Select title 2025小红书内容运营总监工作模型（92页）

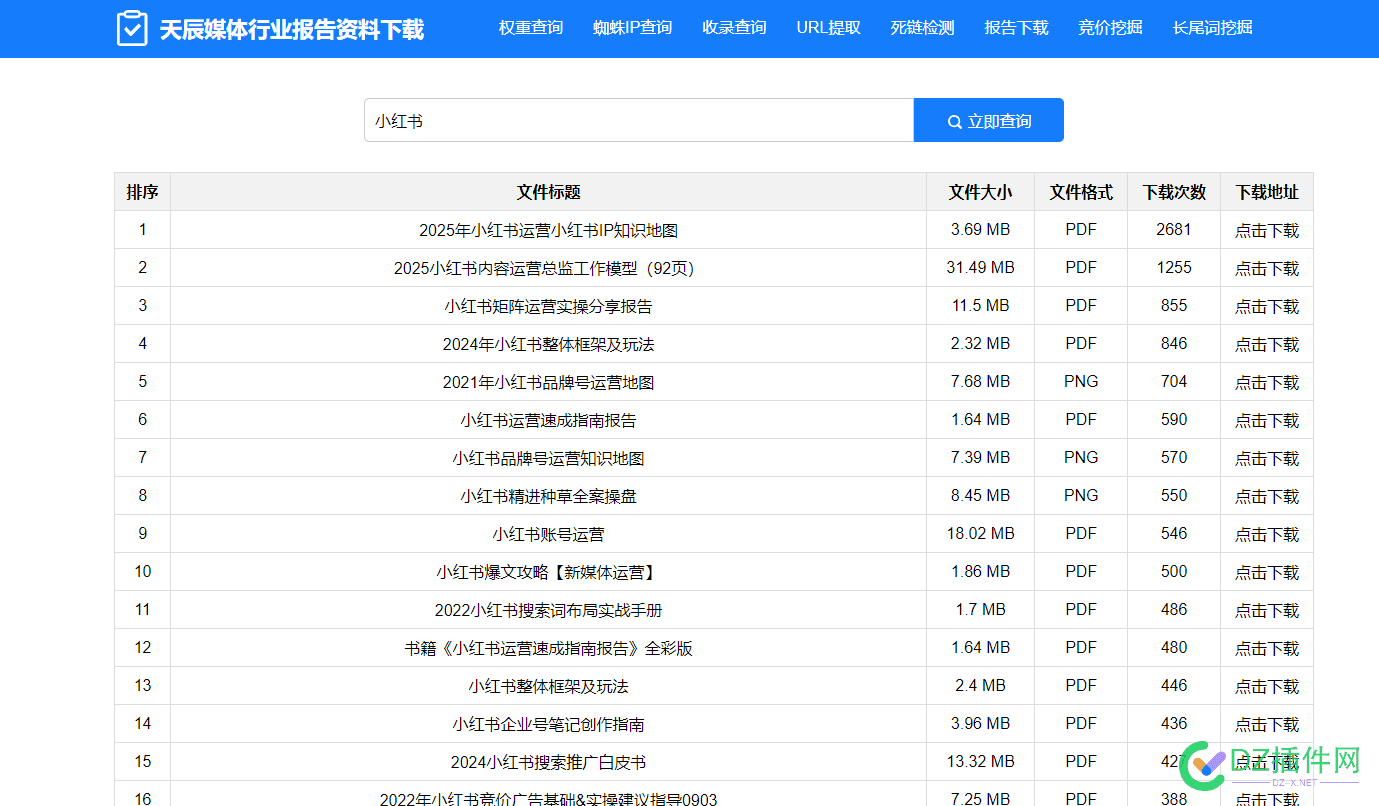point(549,268)
